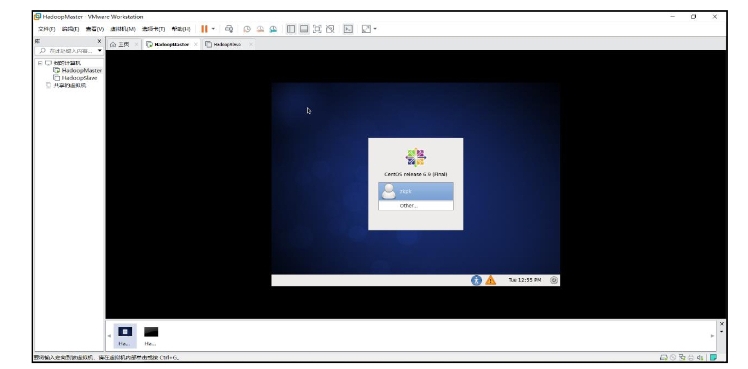Open the 选项卡(T) menu
Image resolution: width=748 pixels, height=369 pixels.
point(153,29)
